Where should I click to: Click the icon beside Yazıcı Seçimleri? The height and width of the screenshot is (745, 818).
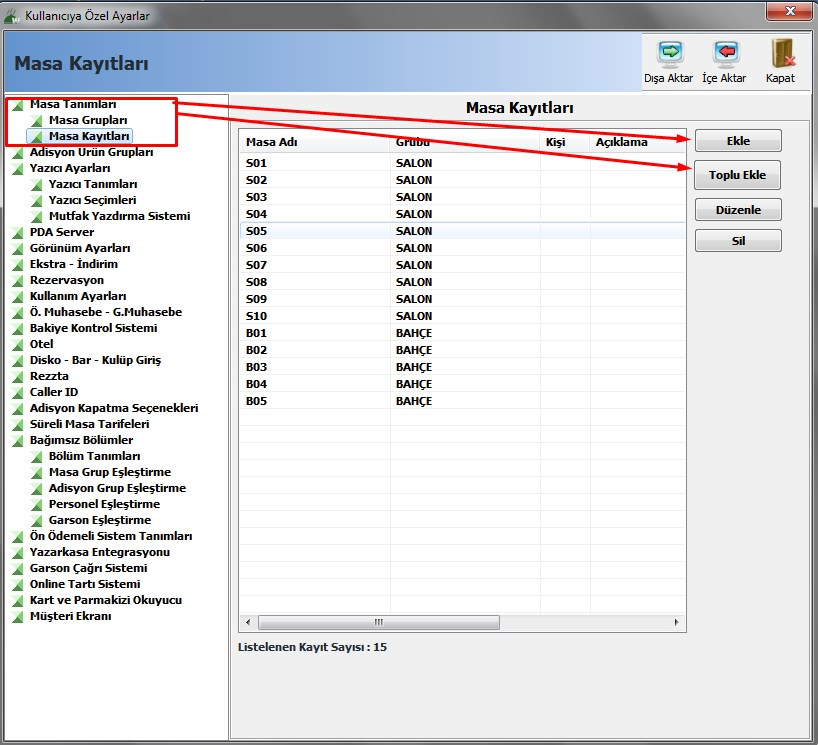[37, 201]
